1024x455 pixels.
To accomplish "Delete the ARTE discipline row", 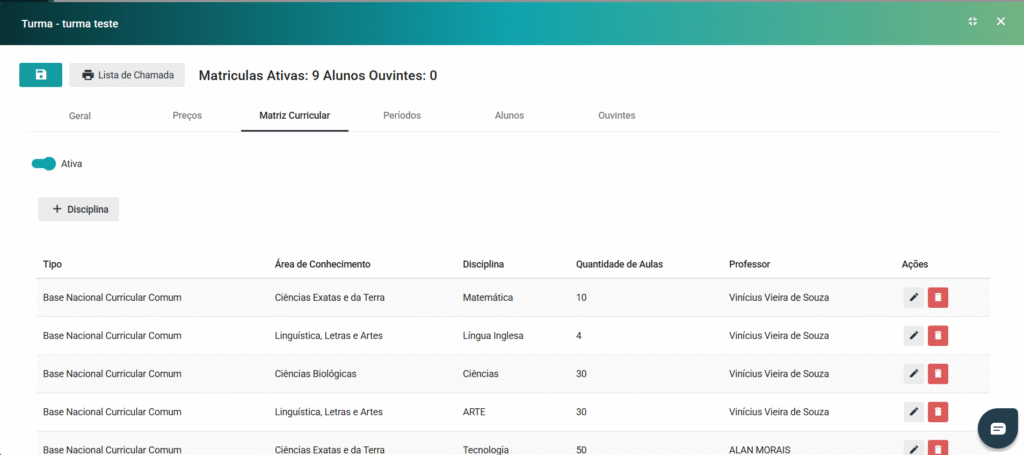I will point(938,412).
